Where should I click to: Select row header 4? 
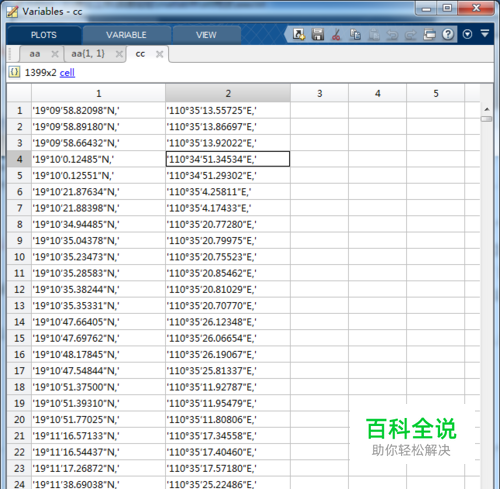tap(19, 159)
